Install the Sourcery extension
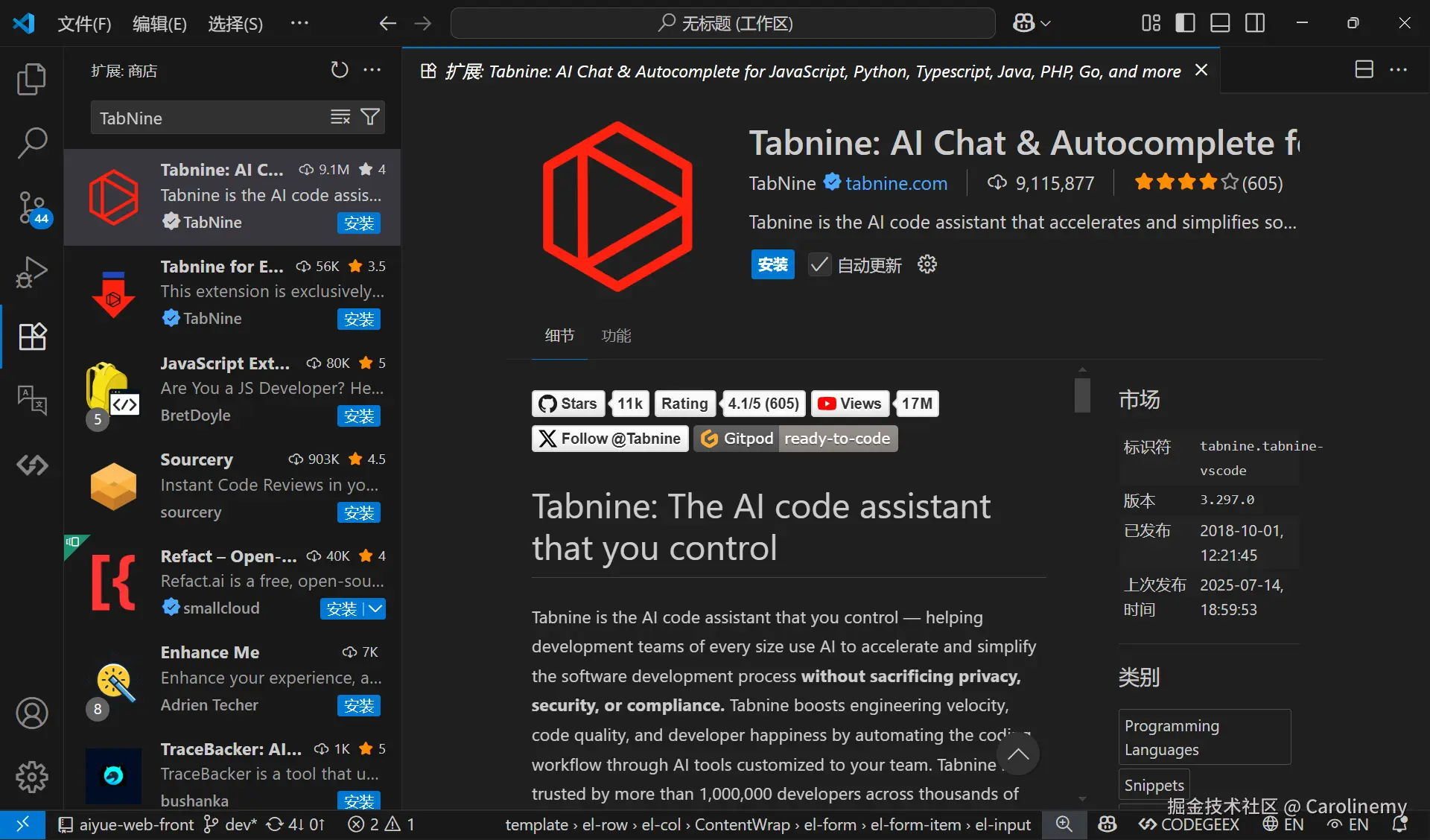1430x840 pixels. [x=359, y=512]
